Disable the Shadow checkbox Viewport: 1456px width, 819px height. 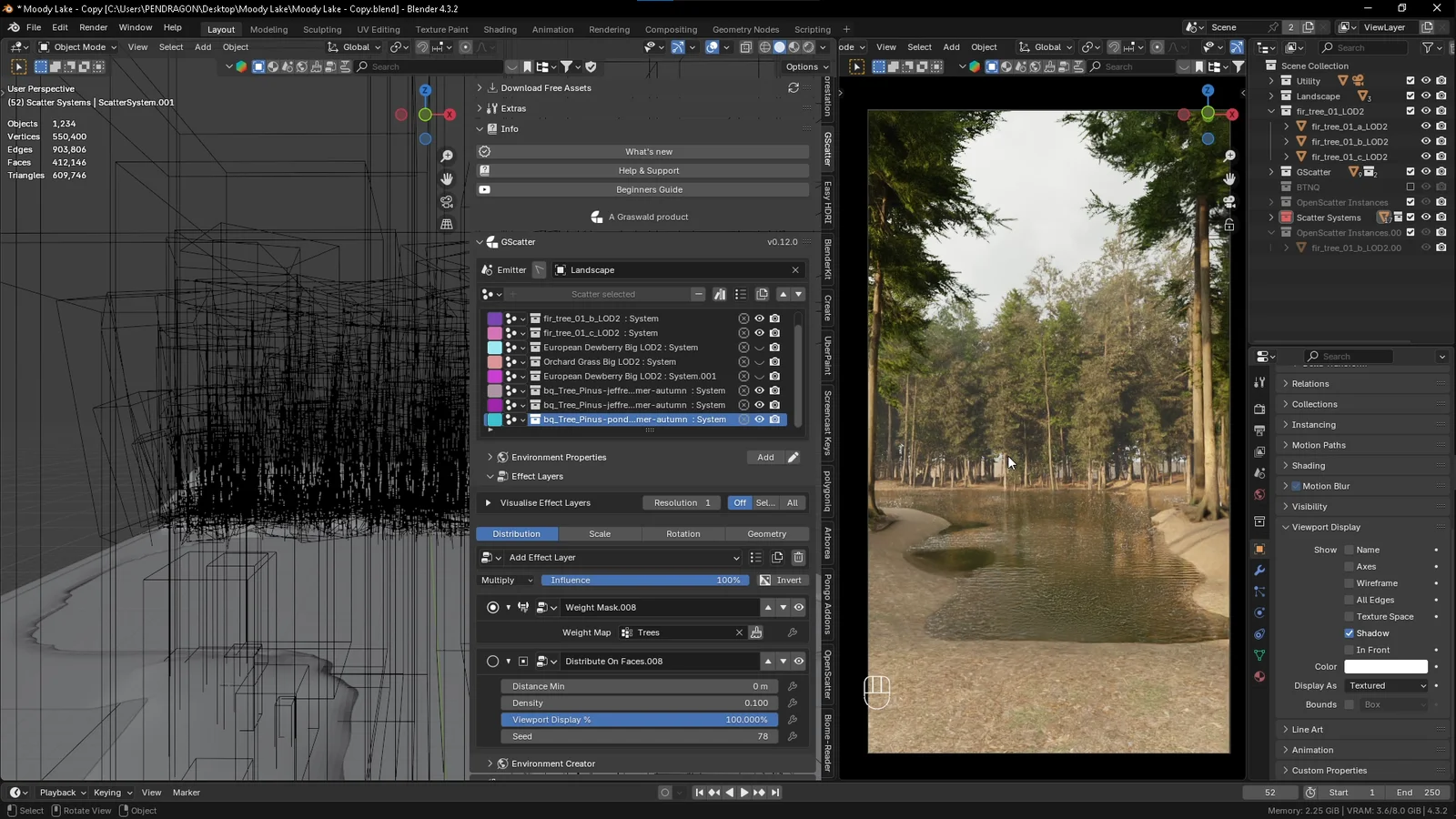click(x=1350, y=632)
